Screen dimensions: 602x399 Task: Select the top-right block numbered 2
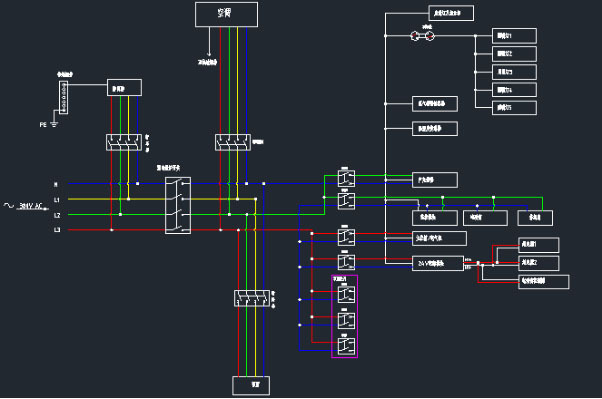[x=514, y=54]
